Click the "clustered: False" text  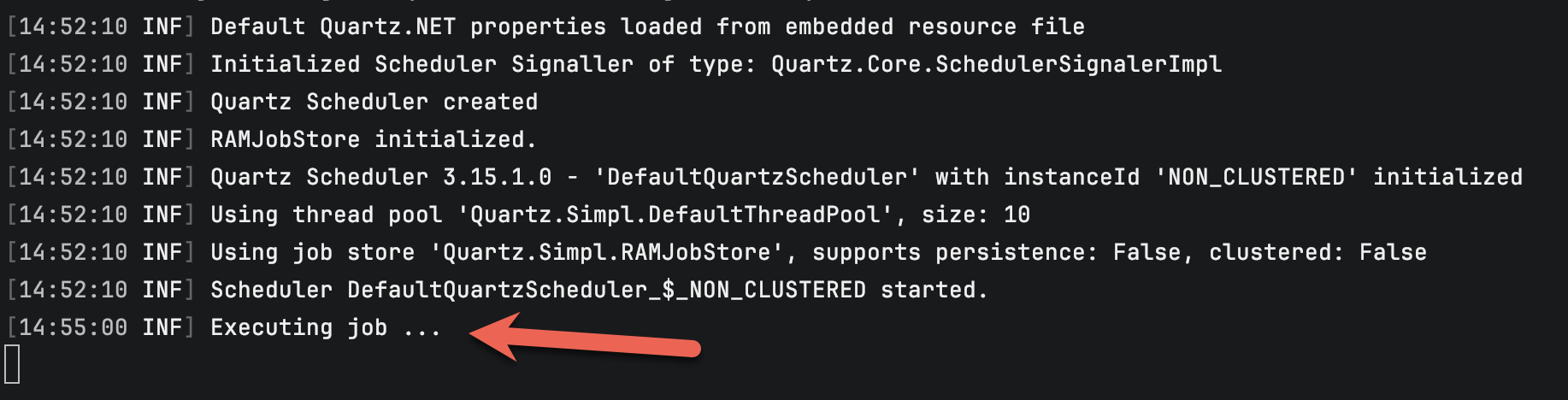pyautogui.click(x=1317, y=252)
